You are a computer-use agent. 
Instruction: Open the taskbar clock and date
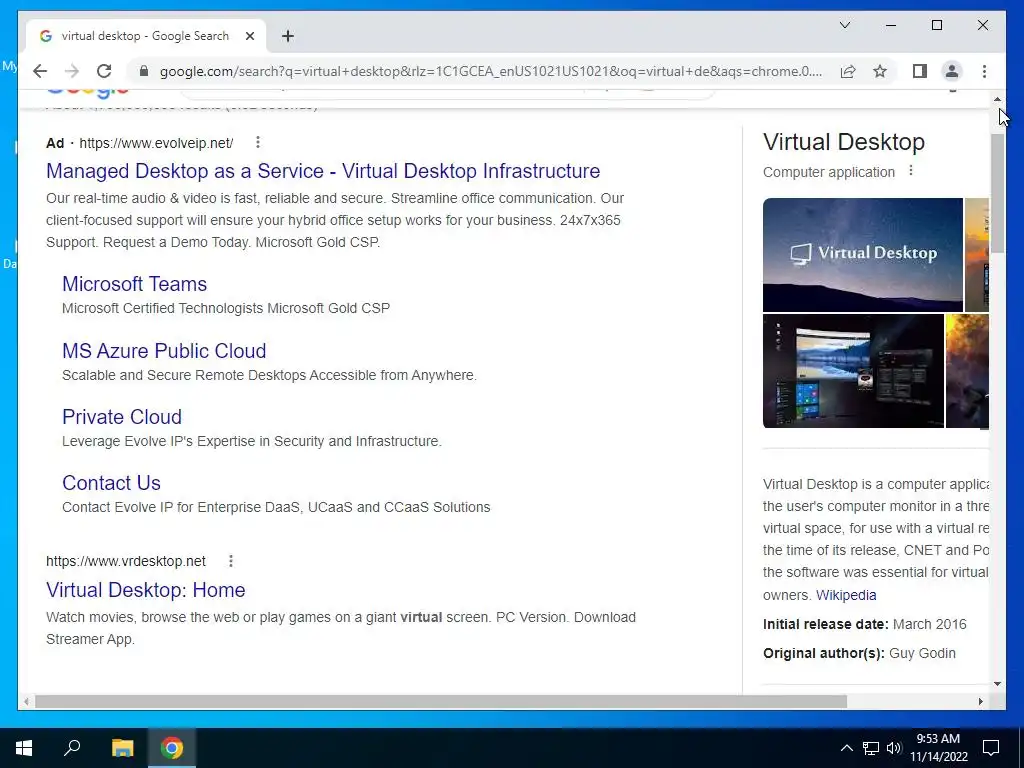[x=938, y=748]
